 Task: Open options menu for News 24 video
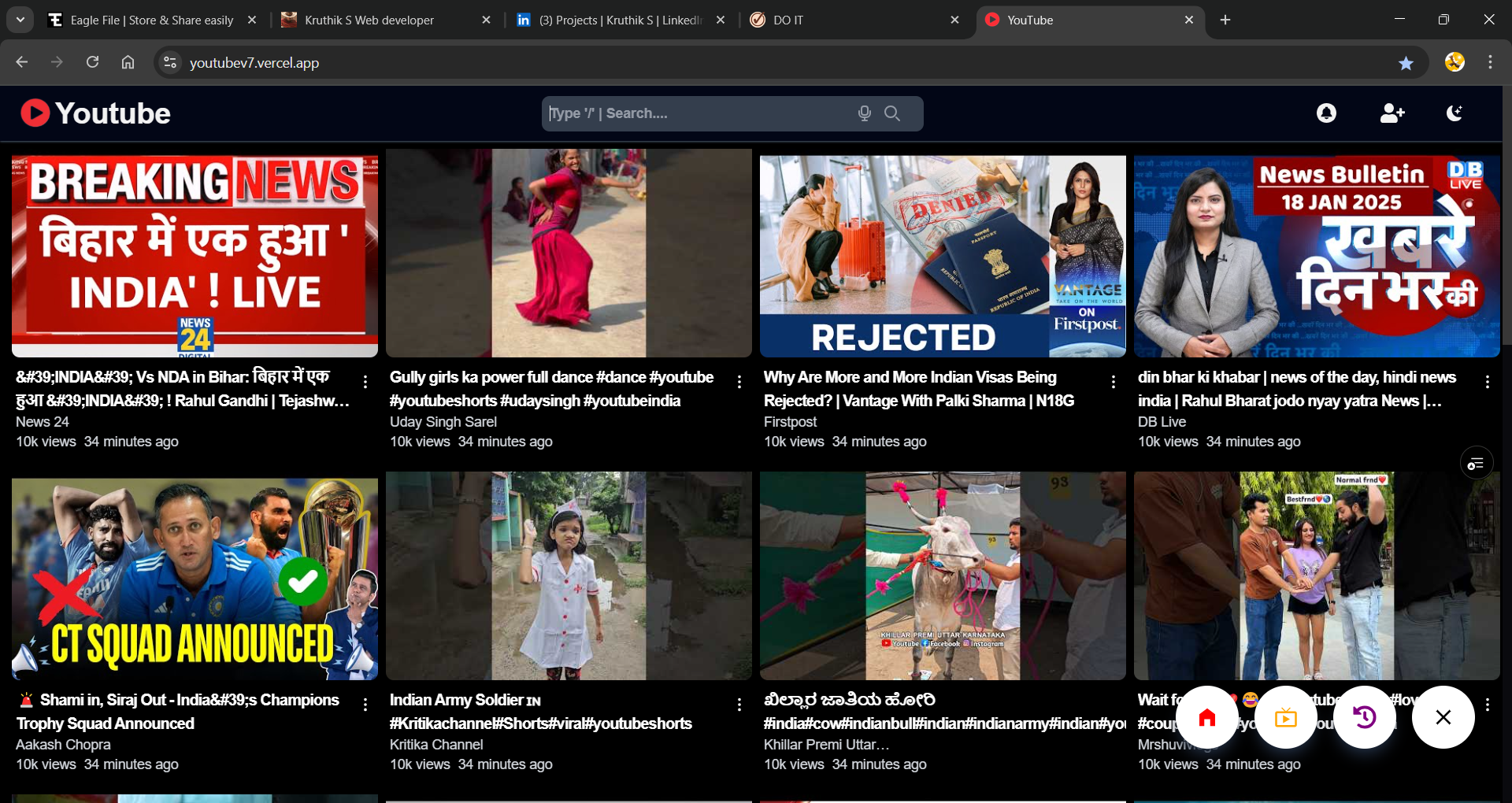tap(365, 382)
